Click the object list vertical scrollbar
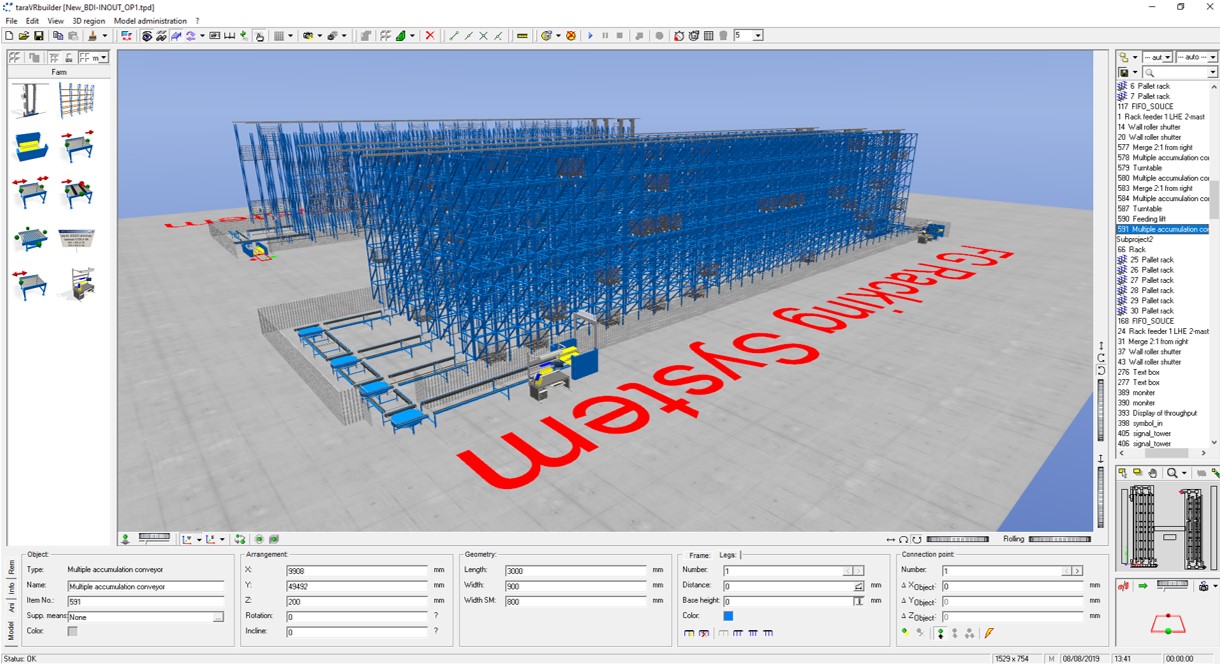Image resolution: width=1220 pixels, height=664 pixels. [1214, 200]
